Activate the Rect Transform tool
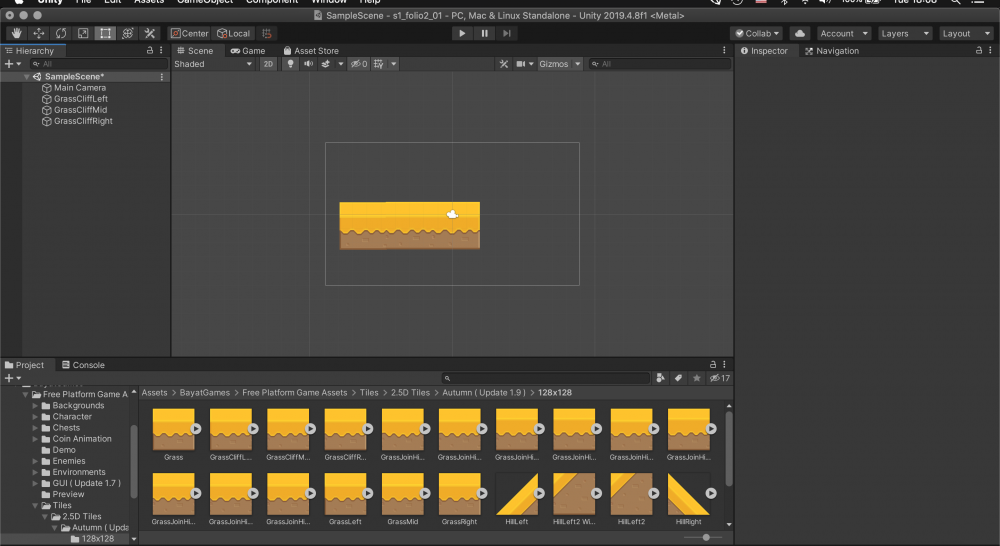1000x546 pixels. click(105, 33)
